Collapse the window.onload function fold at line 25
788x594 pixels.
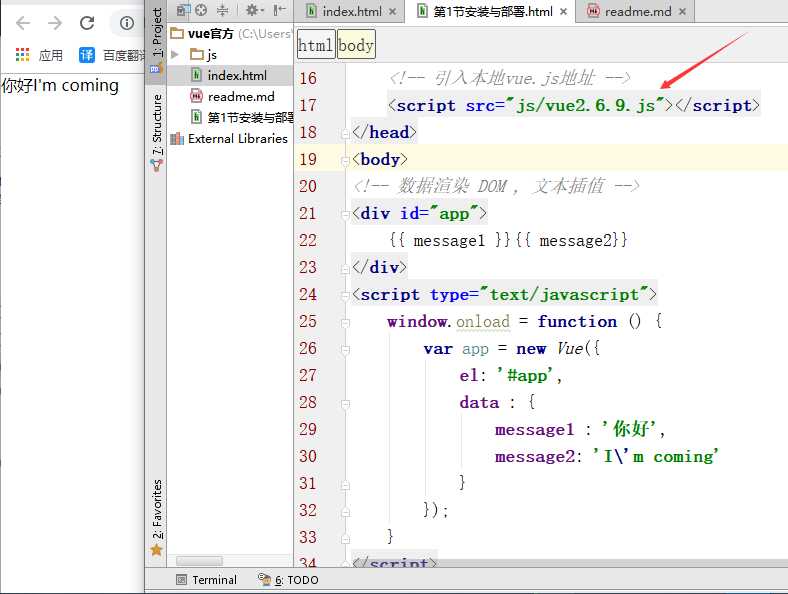[x=345, y=323]
